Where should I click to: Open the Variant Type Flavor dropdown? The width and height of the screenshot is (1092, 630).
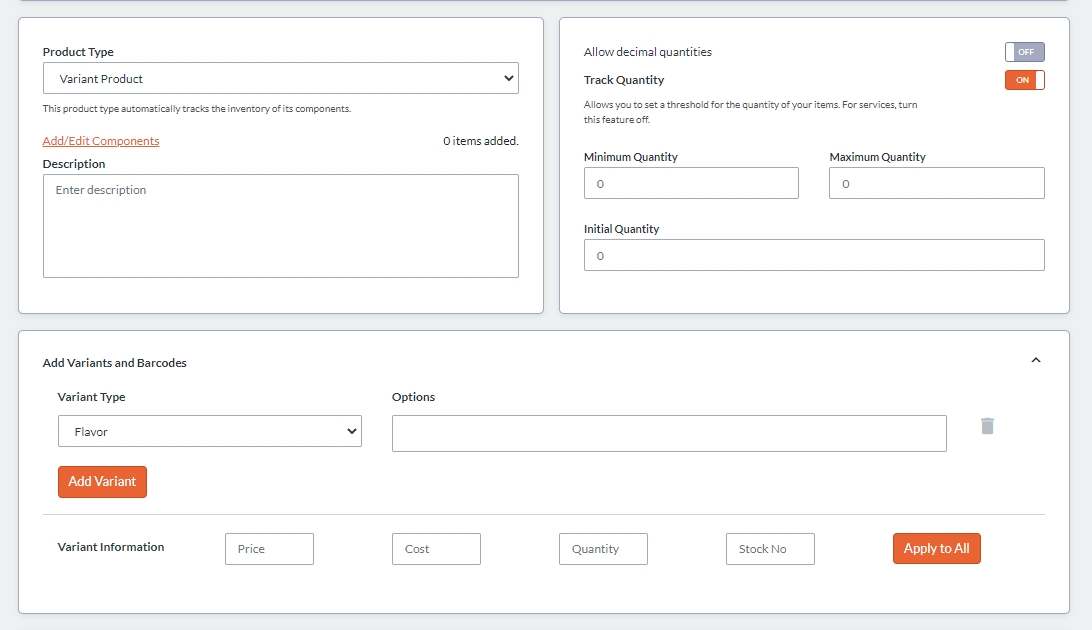click(x=209, y=432)
